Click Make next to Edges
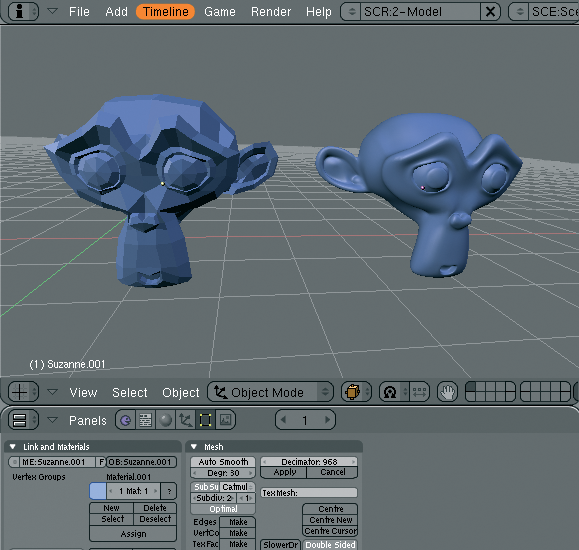579x550 pixels. pos(238,522)
